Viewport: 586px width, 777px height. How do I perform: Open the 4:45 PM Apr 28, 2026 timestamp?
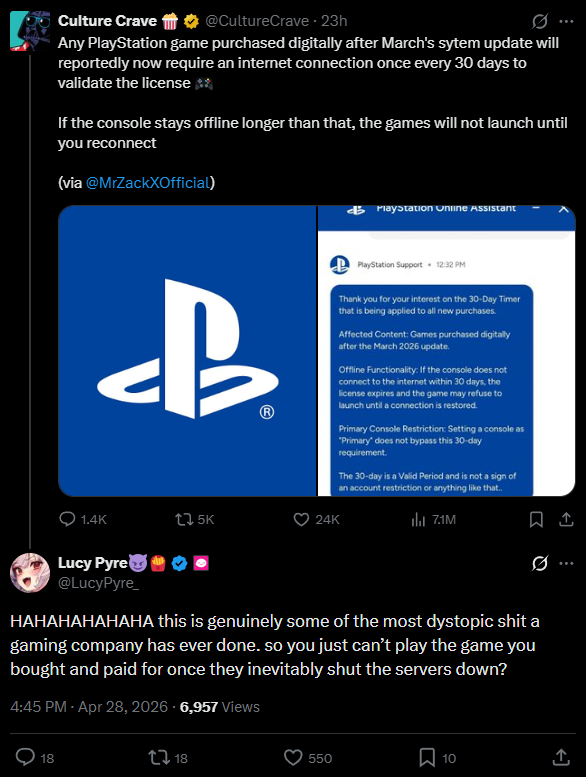click(x=89, y=707)
